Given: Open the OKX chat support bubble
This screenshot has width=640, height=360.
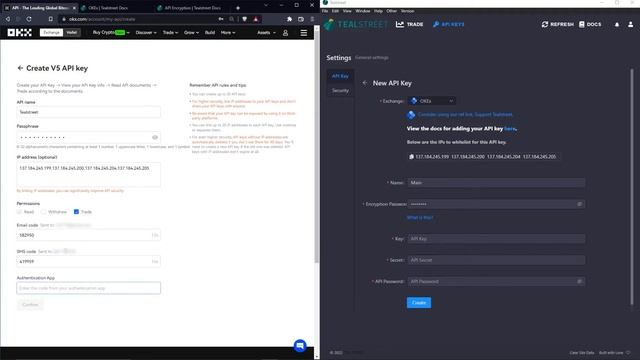Looking at the screenshot, I should 300,346.
